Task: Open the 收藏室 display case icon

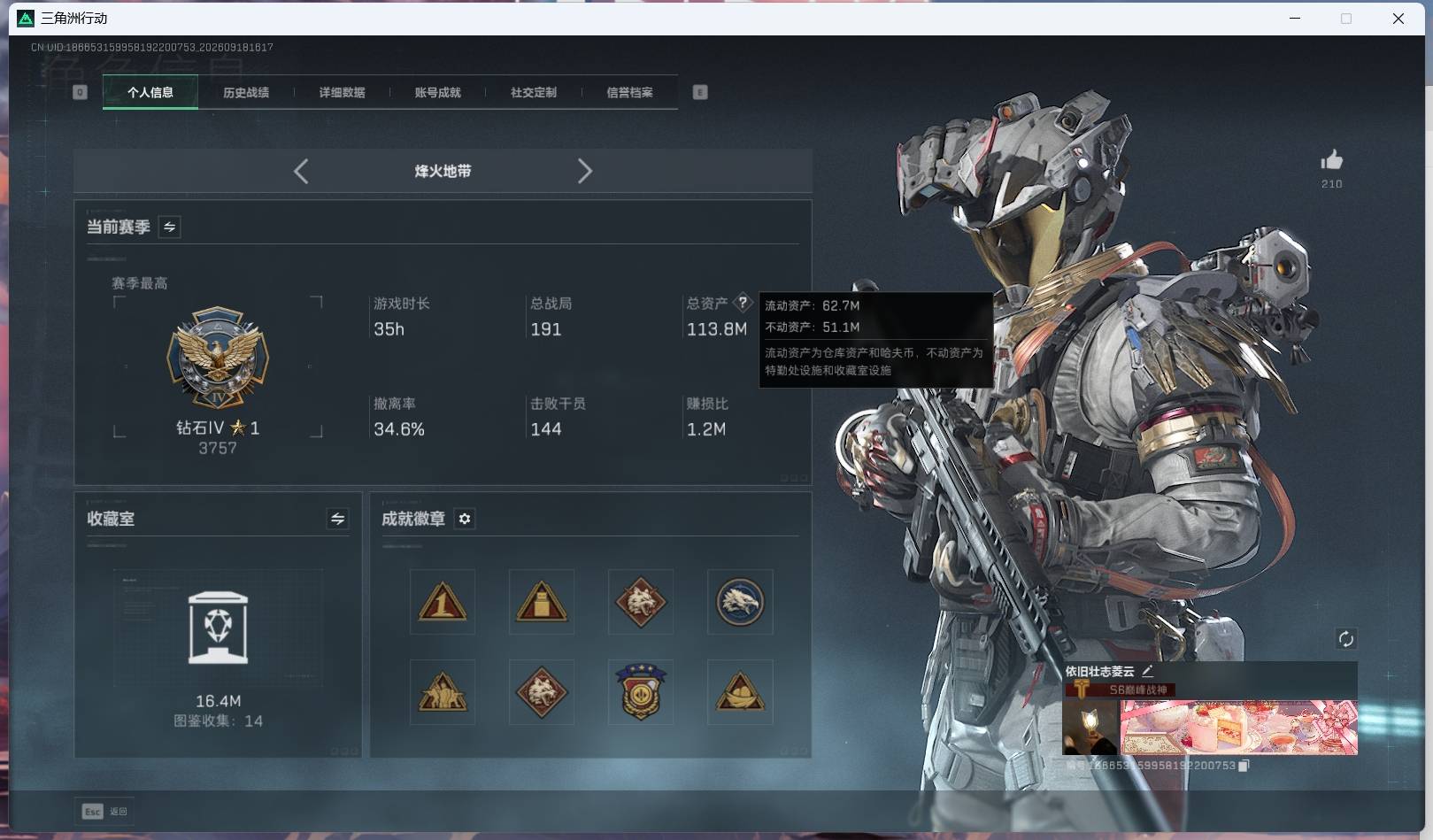Action: pos(218,628)
